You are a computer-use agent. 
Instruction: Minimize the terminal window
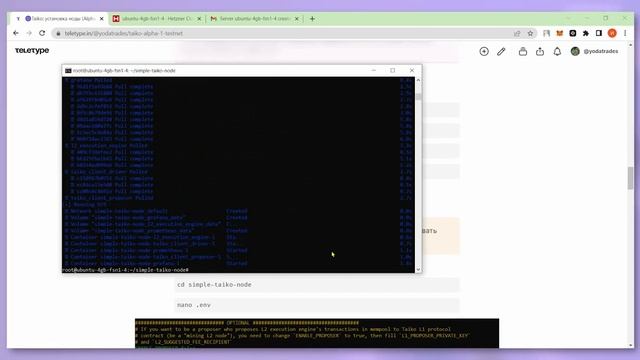click(x=373, y=71)
